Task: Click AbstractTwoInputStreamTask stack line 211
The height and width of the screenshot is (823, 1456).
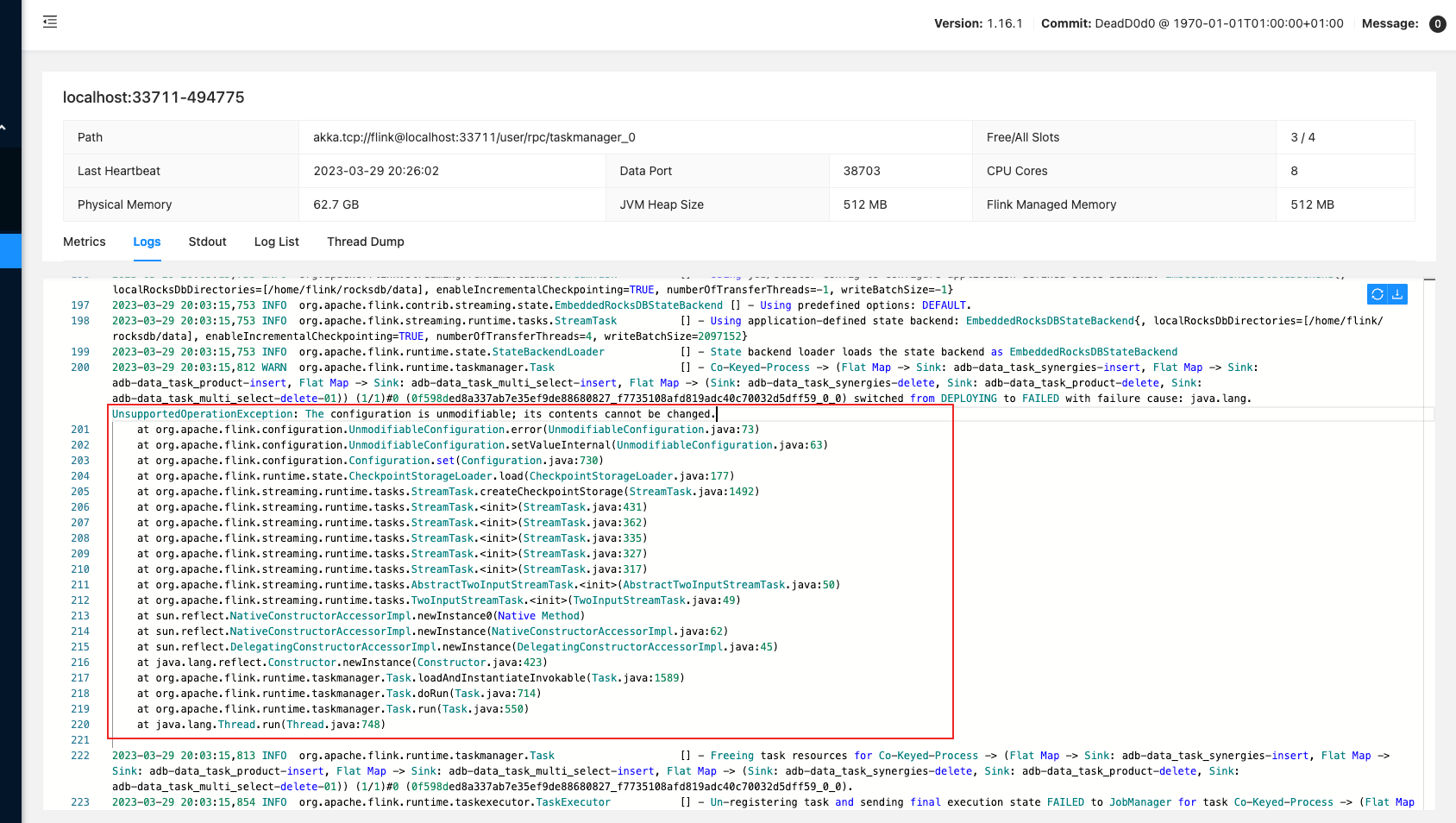Action: tap(488, 585)
